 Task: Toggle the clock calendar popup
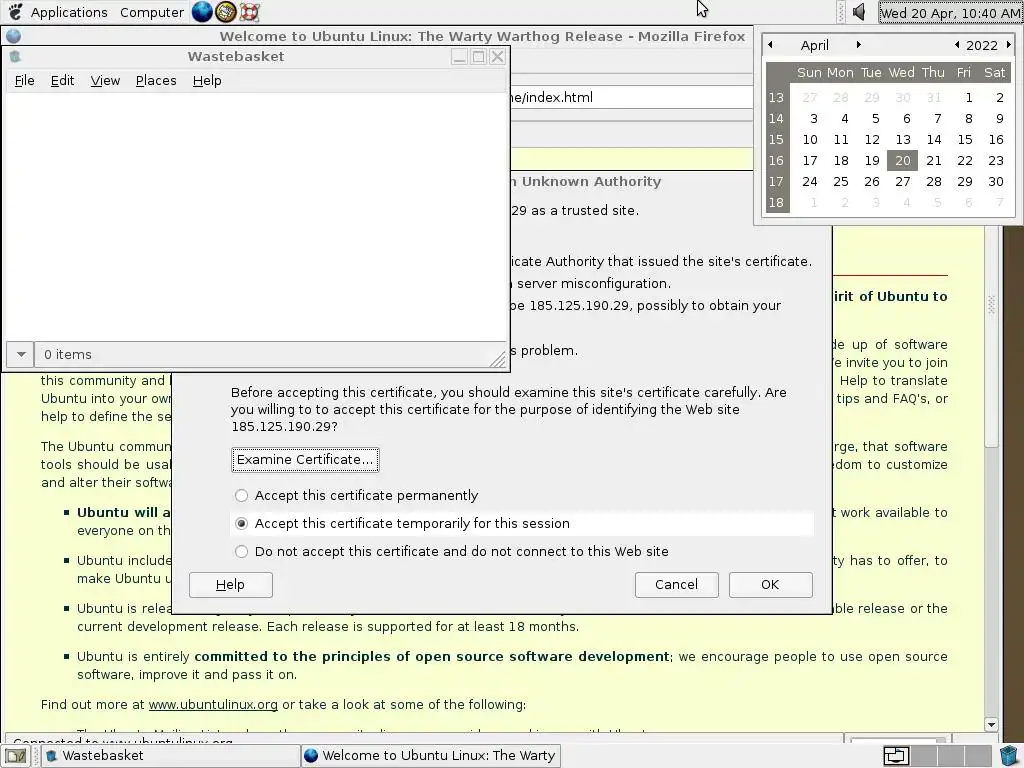(950, 12)
